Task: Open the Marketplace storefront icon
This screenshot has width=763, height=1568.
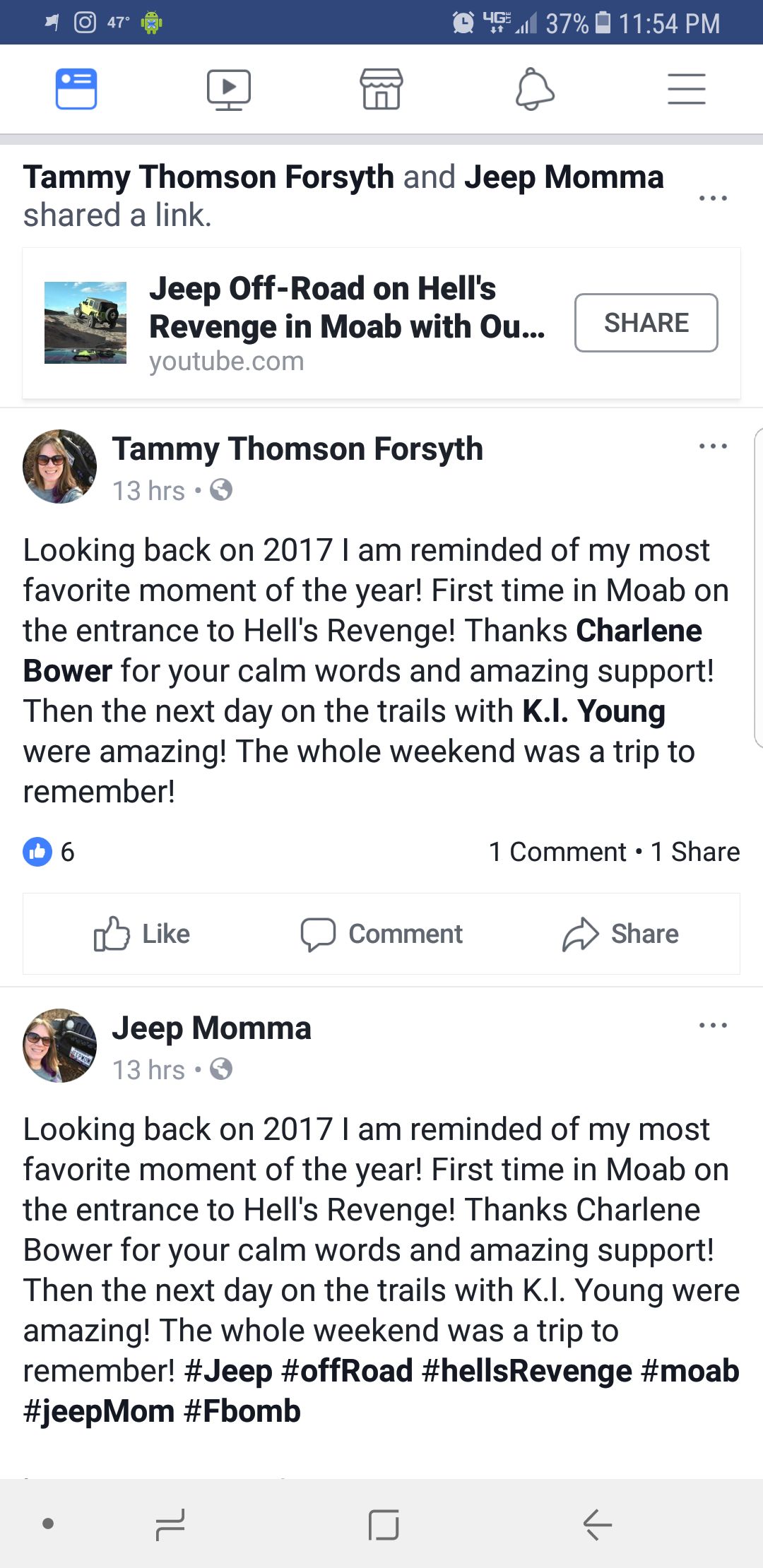Action: [381, 90]
